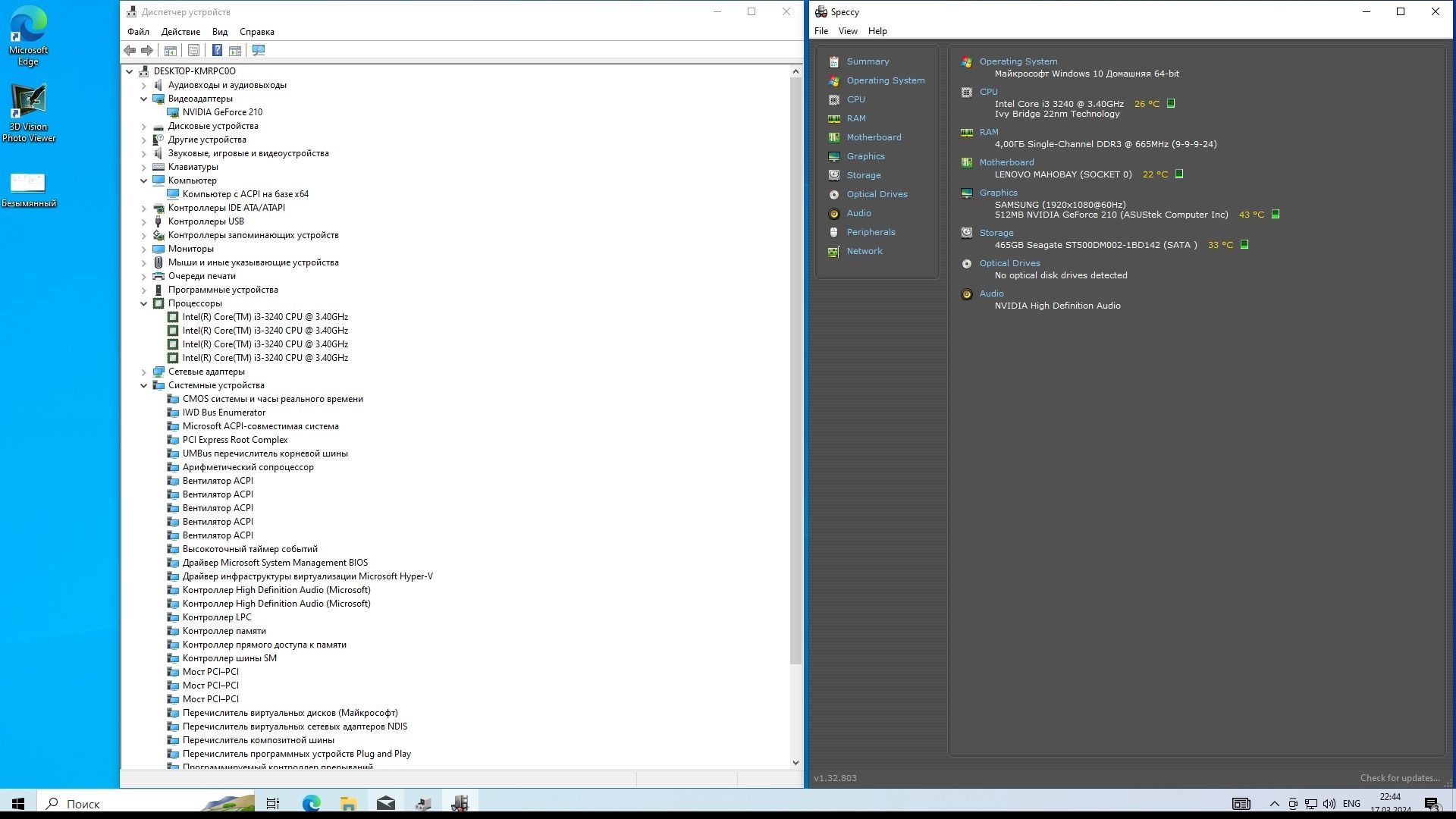Click Storage heading link in Speccy summary
Screen dimensions: 1456x819
click(x=996, y=233)
